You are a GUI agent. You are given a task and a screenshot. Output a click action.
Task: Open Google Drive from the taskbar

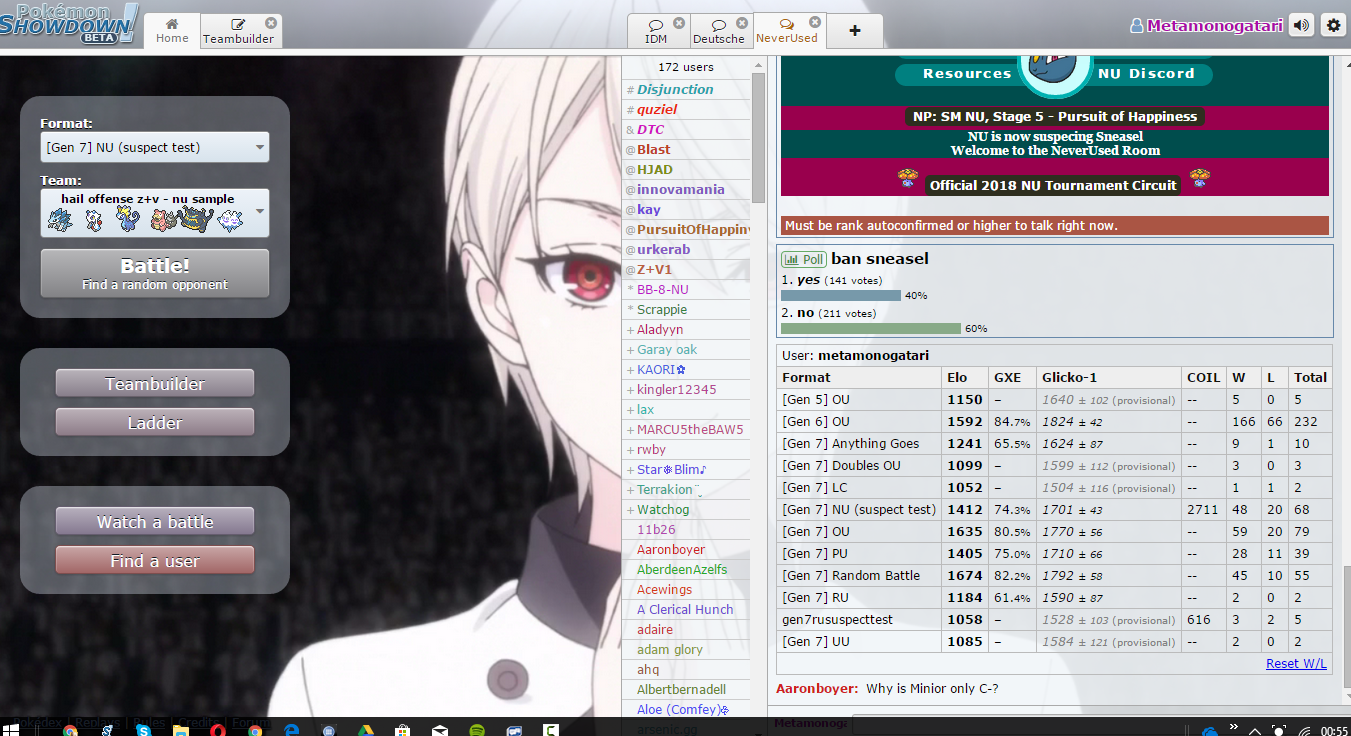(365, 730)
